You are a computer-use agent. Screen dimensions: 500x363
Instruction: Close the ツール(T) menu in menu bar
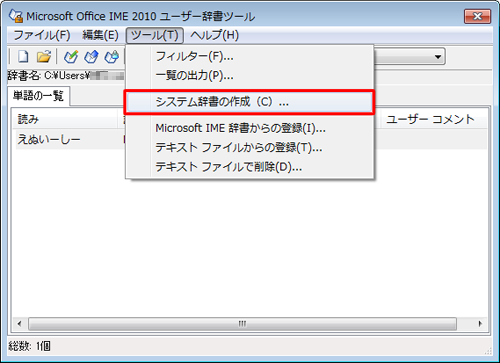pos(155,35)
